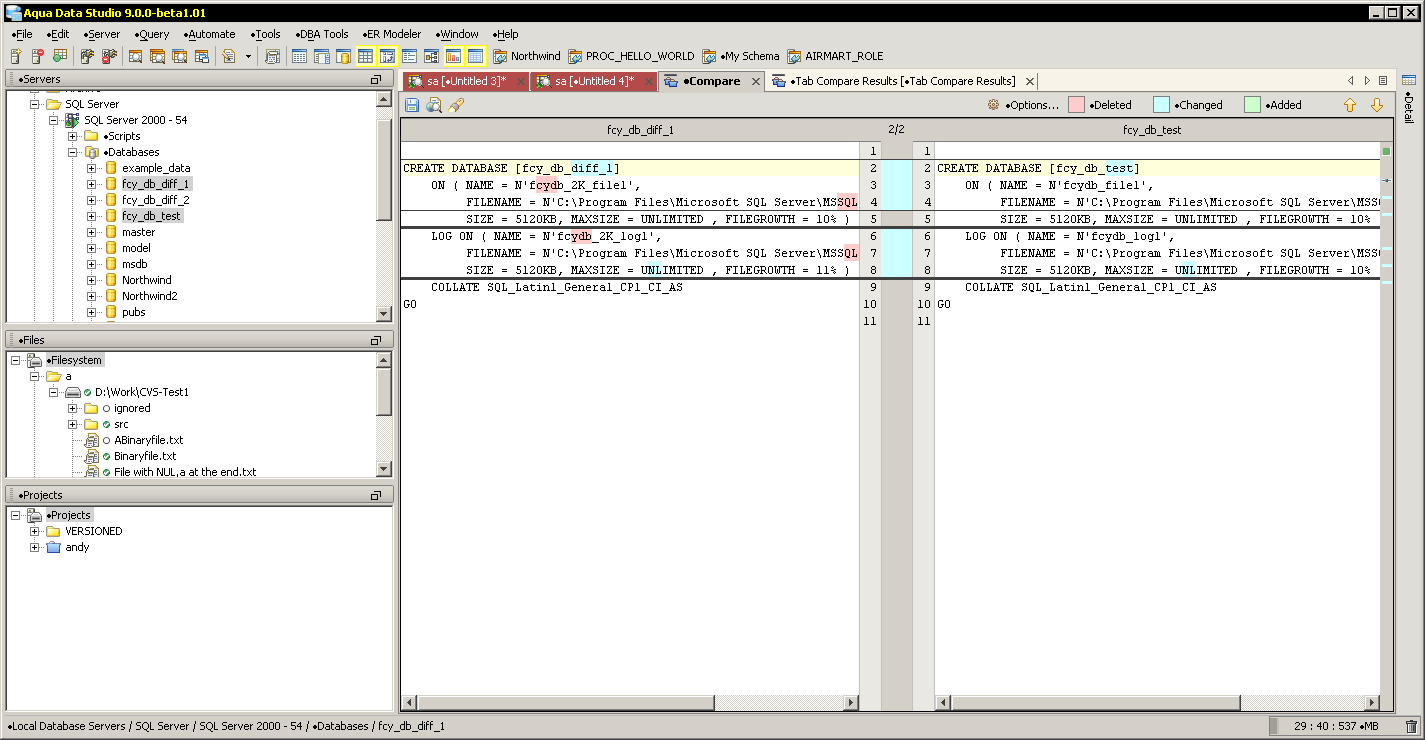This screenshot has width=1425, height=740.
Task: Click the form view toolbar icon
Action: click(409, 56)
